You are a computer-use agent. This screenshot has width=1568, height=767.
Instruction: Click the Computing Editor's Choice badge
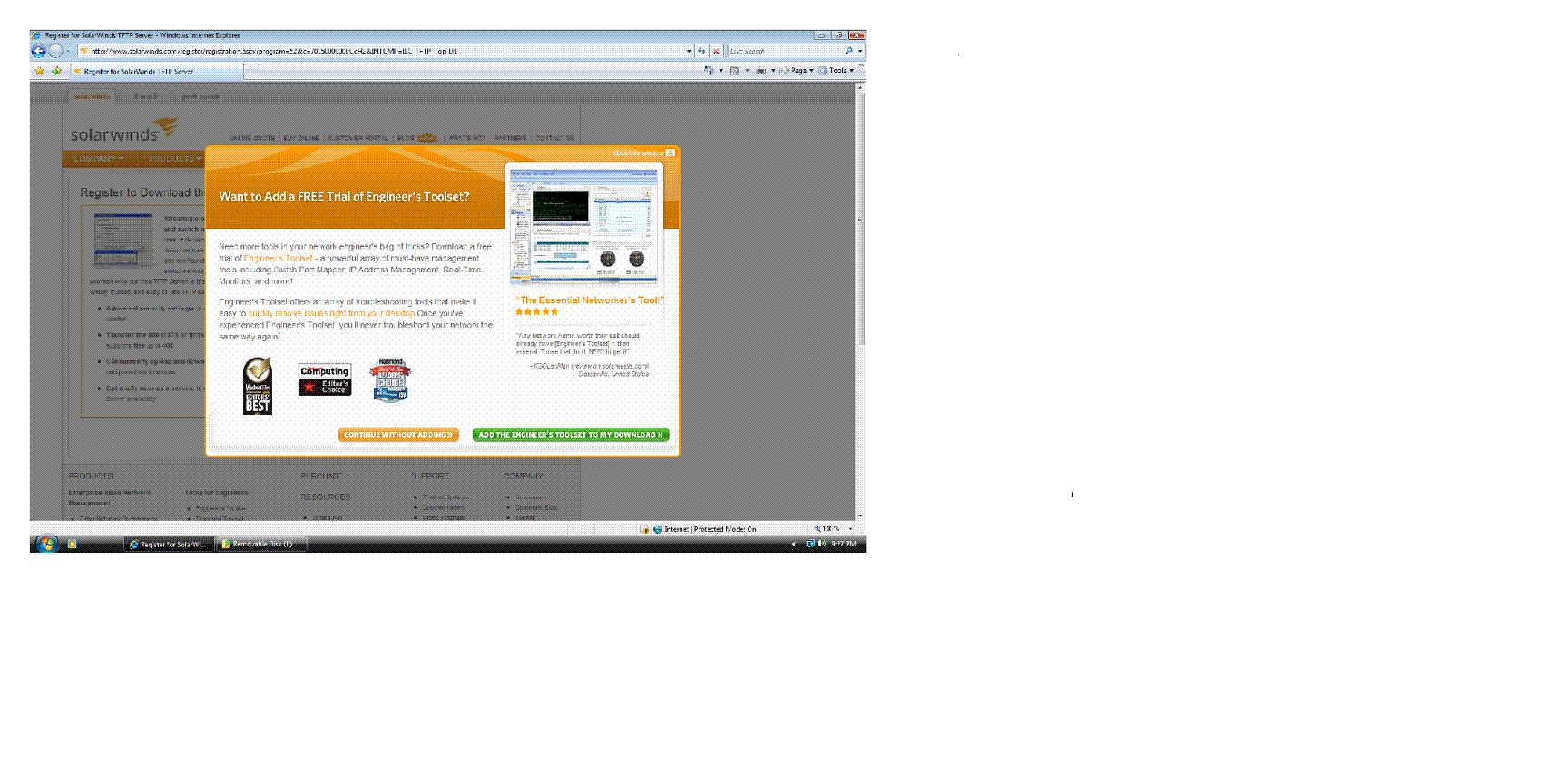click(x=325, y=379)
